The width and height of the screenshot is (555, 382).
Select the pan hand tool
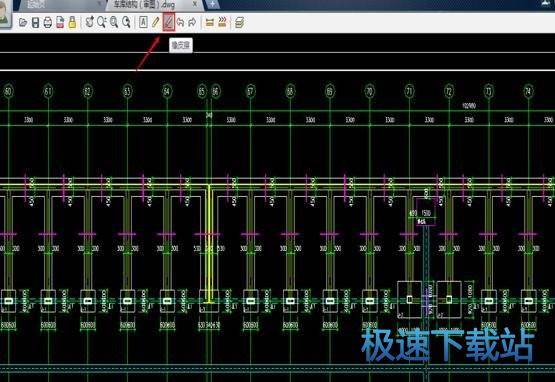pyautogui.click(x=90, y=22)
